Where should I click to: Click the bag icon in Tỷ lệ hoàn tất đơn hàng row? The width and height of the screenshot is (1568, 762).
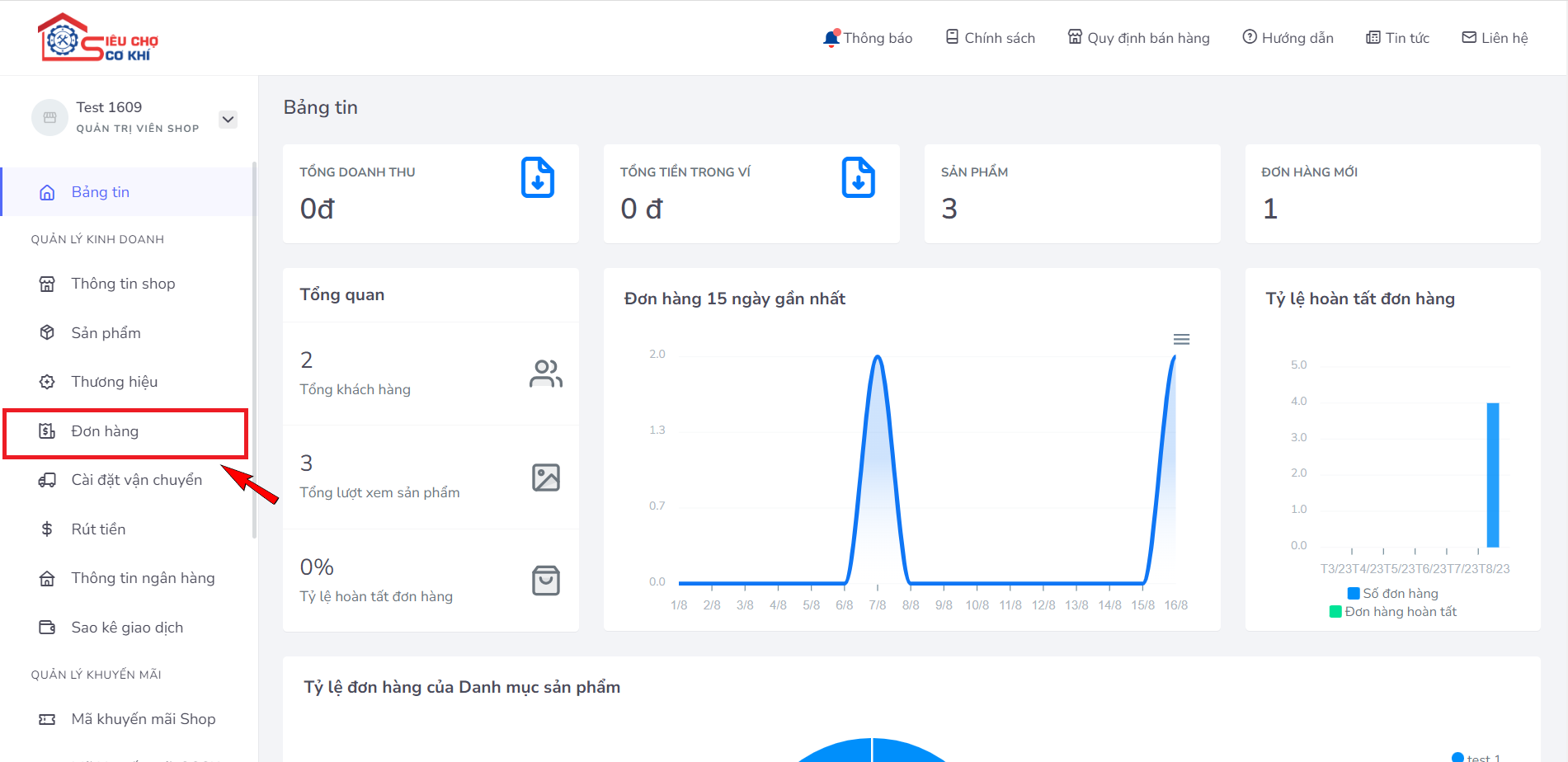546,581
